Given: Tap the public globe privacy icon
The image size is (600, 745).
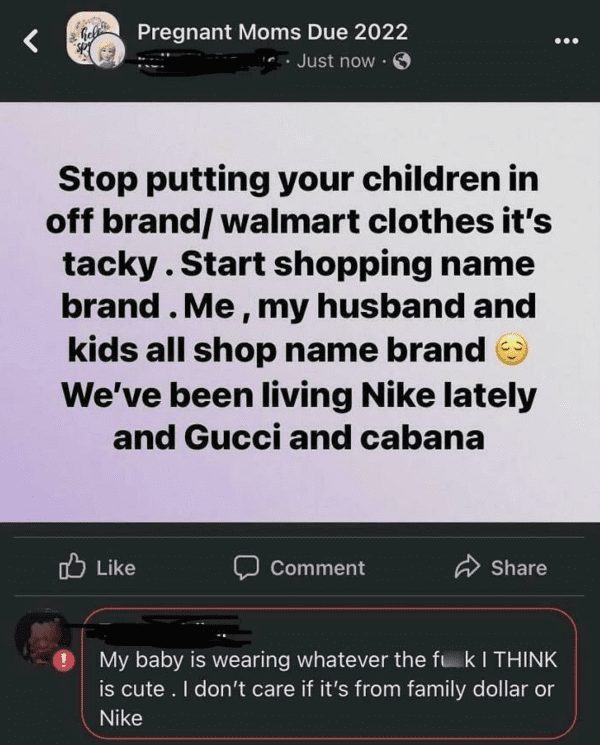Looking at the screenshot, I should pos(402,61).
